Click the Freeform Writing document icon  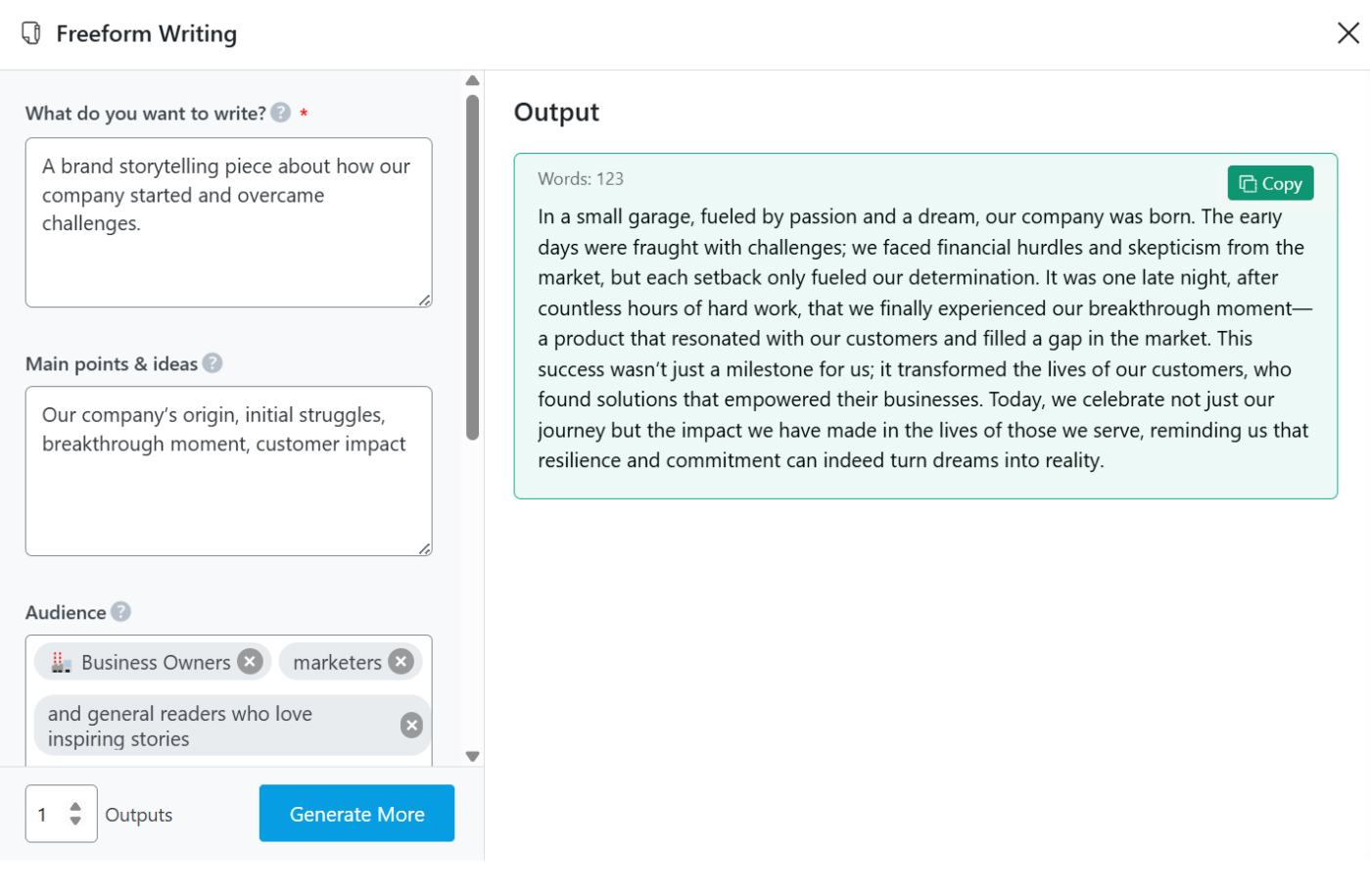coord(31,33)
